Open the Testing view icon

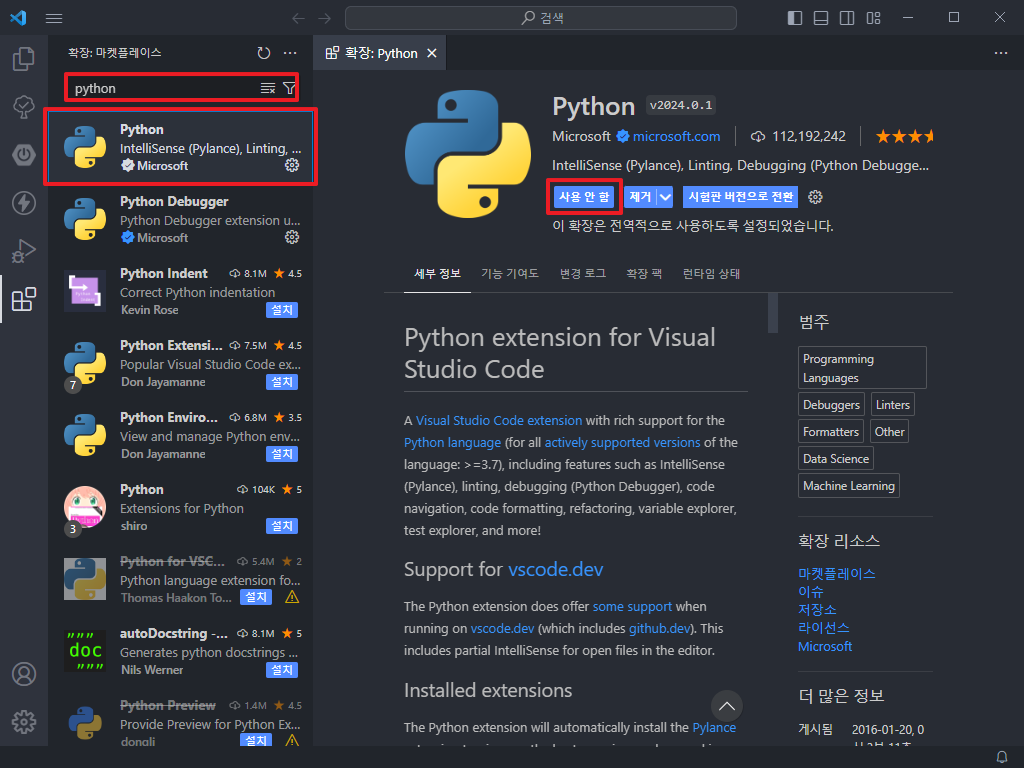(x=24, y=107)
